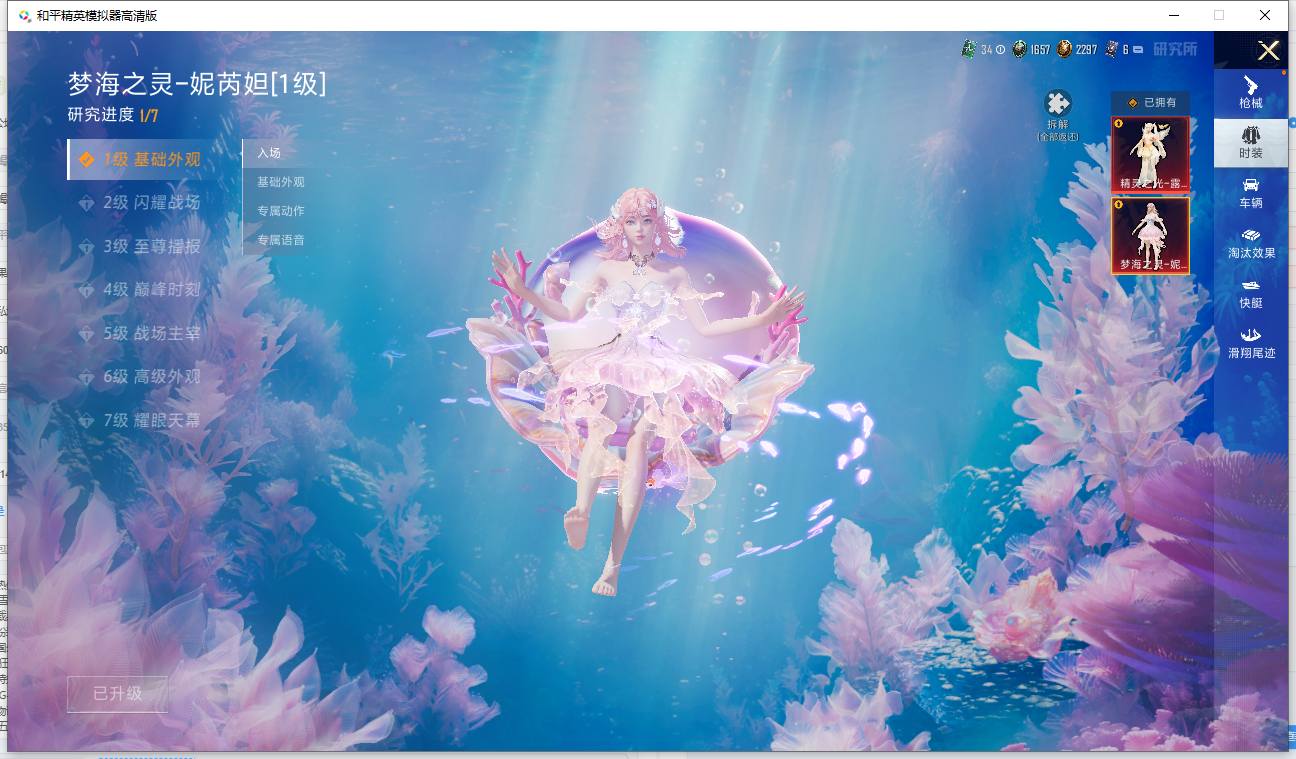The height and width of the screenshot is (759, 1296).
Task: Go to the 快艇 speedboat category
Action: [1251, 293]
